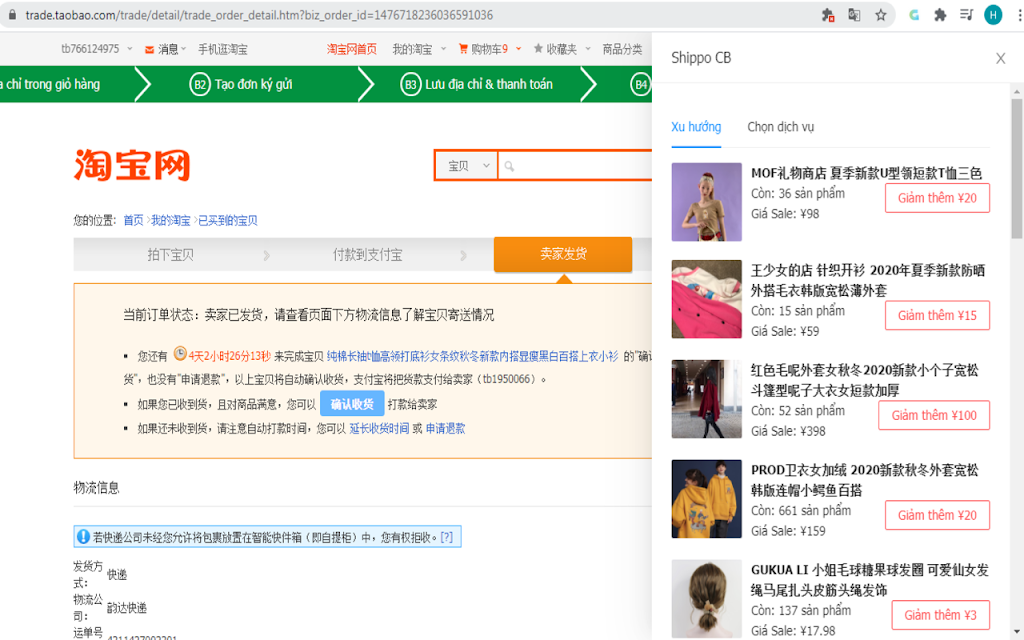1024x640 pixels.
Task: Click the 首页 breadcrumb link
Action: coord(133,221)
